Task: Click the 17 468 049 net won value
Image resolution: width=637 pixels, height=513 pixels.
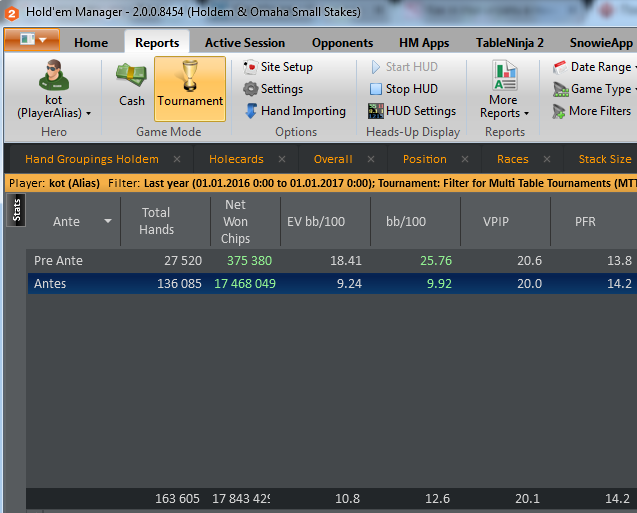Action: [x=245, y=284]
